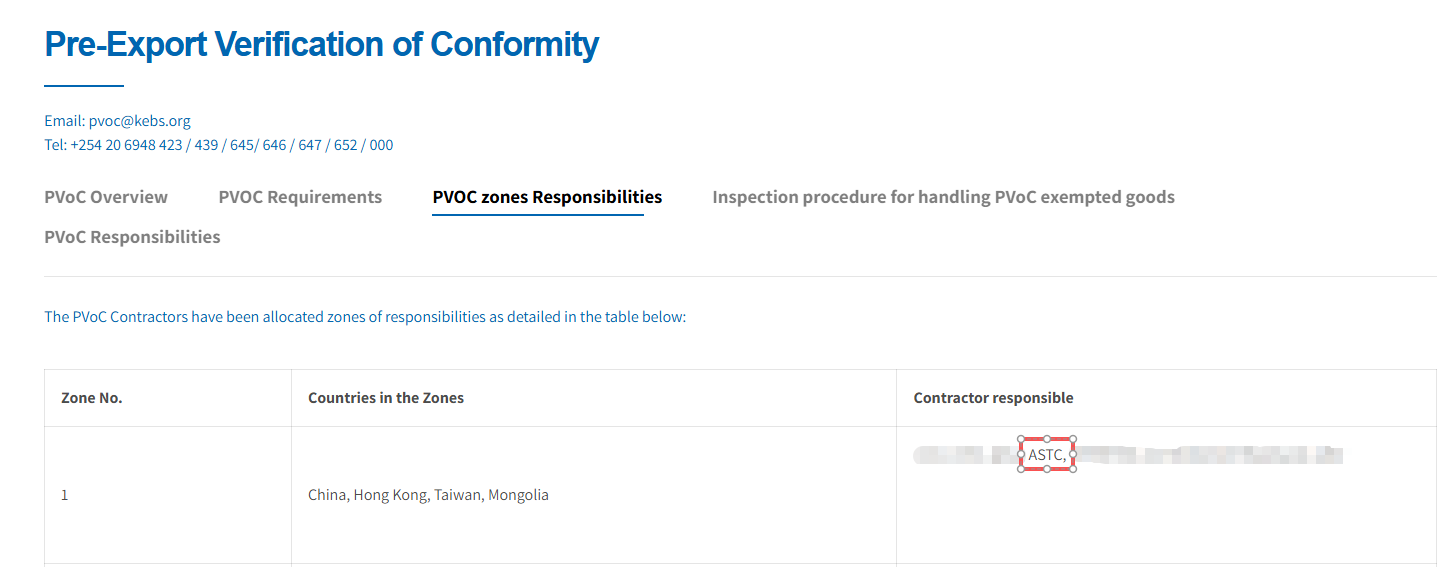
Task: Click the PVoC Contractors intro sentence
Action: tap(365, 317)
